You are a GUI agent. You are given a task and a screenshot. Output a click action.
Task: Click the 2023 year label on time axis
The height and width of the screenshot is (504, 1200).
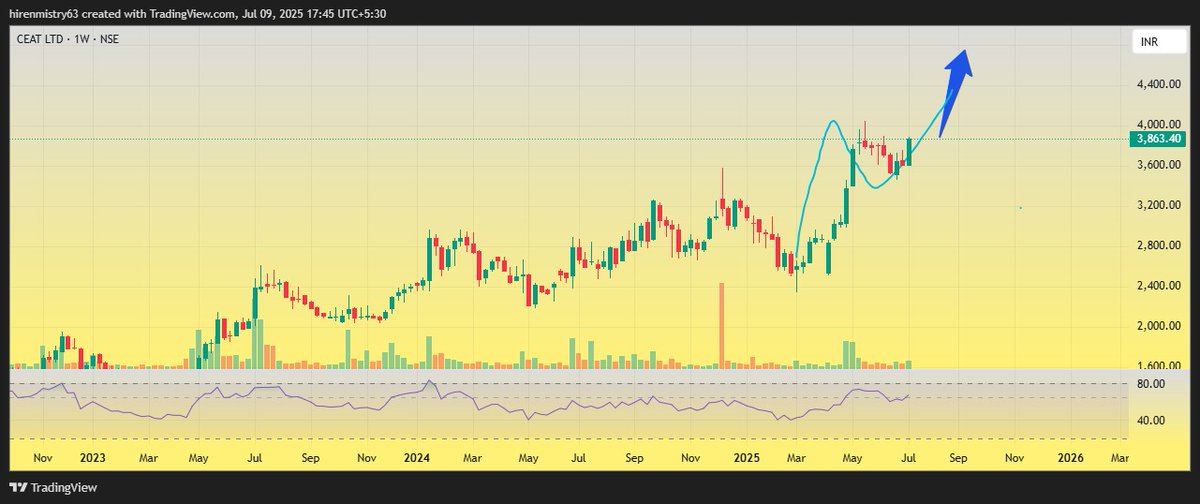tap(93, 457)
